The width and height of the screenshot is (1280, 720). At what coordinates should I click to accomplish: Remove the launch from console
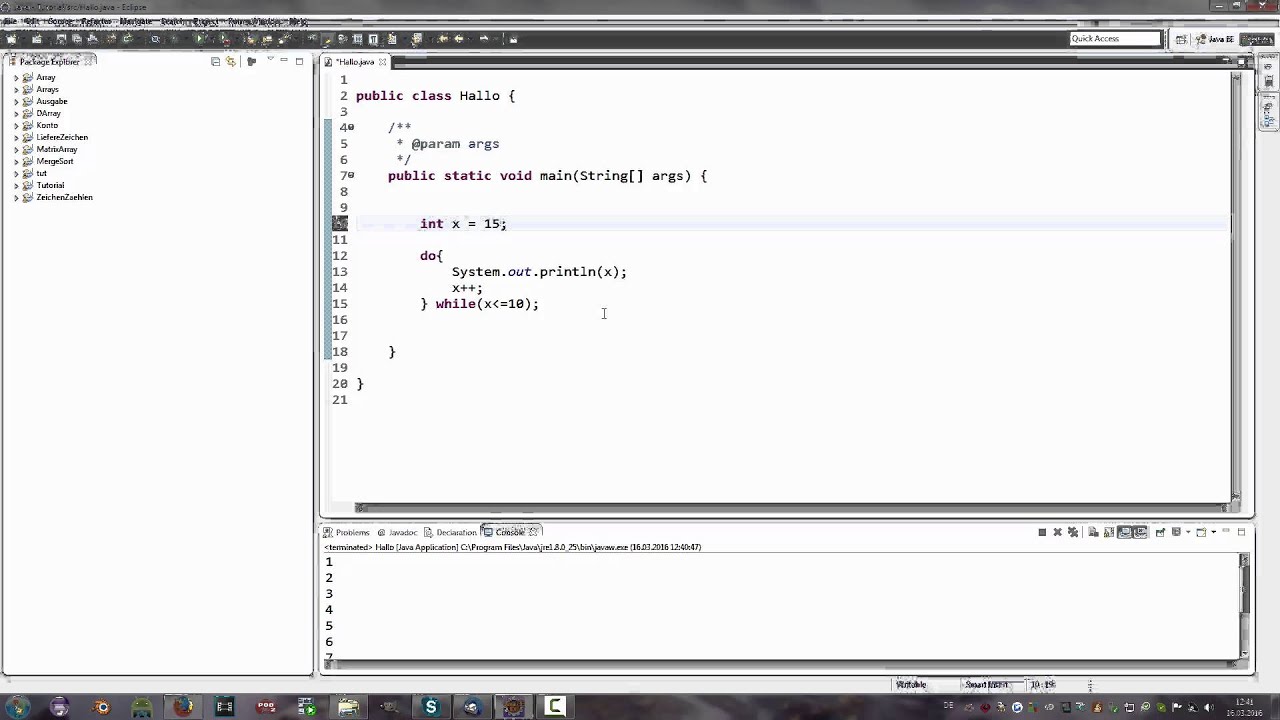pyautogui.click(x=1058, y=532)
